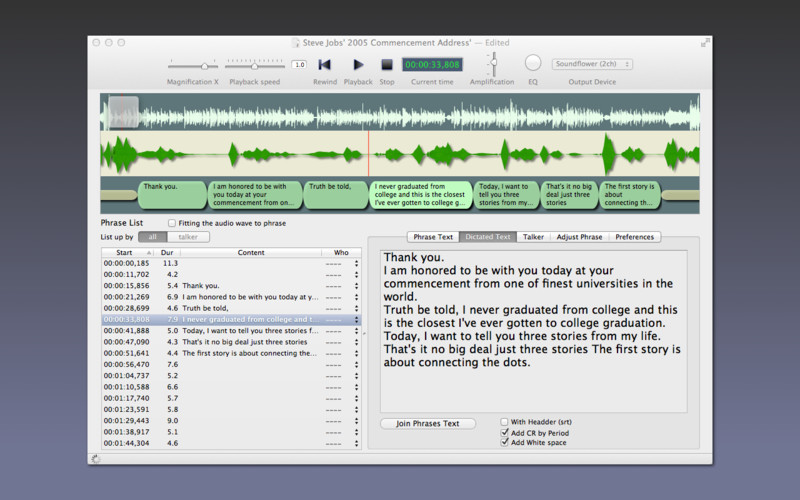Select row starting 00:01:04,737
Screen dimensions: 800x500
click(x=231, y=376)
